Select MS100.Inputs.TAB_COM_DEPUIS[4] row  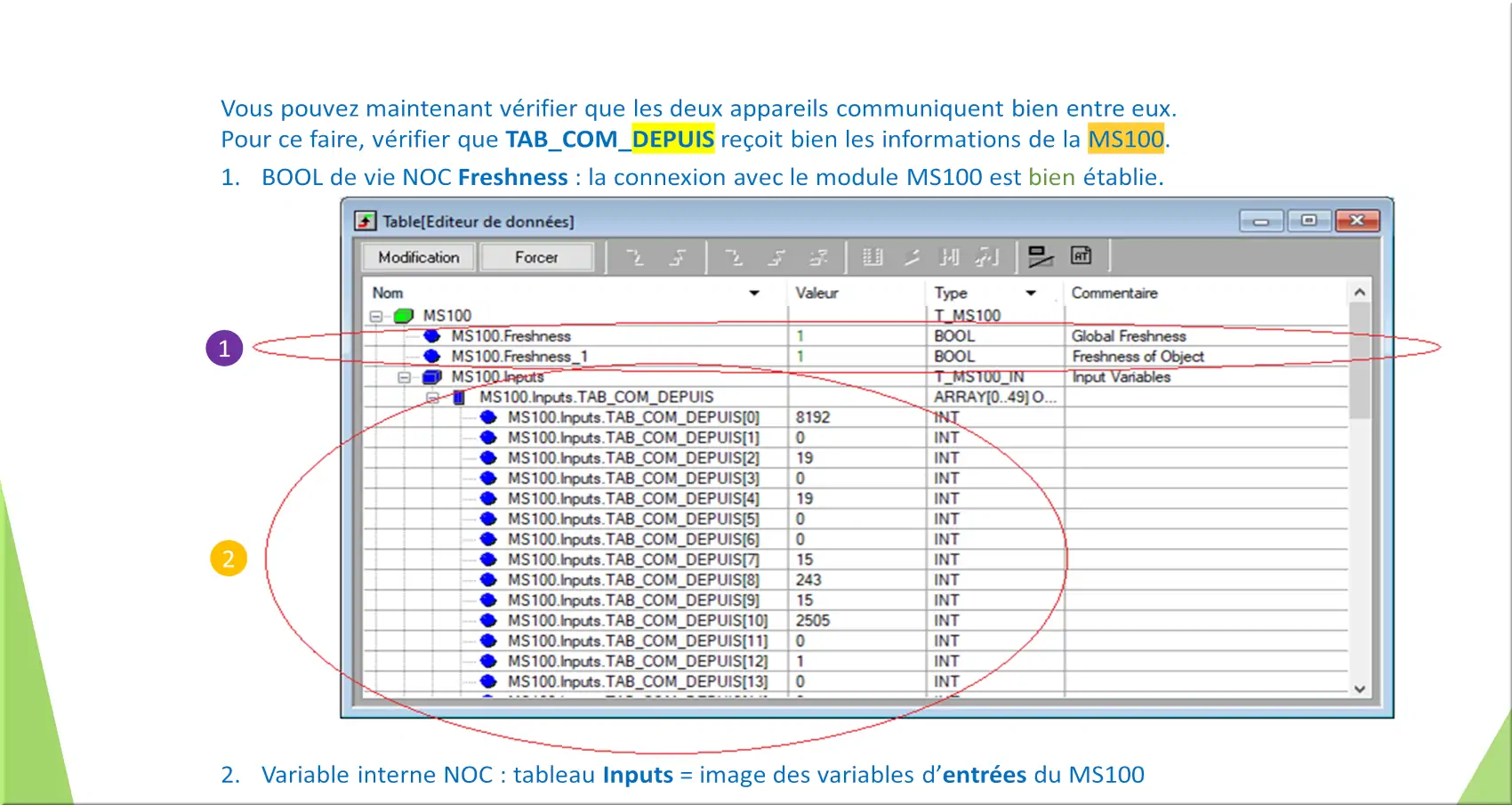856,499
